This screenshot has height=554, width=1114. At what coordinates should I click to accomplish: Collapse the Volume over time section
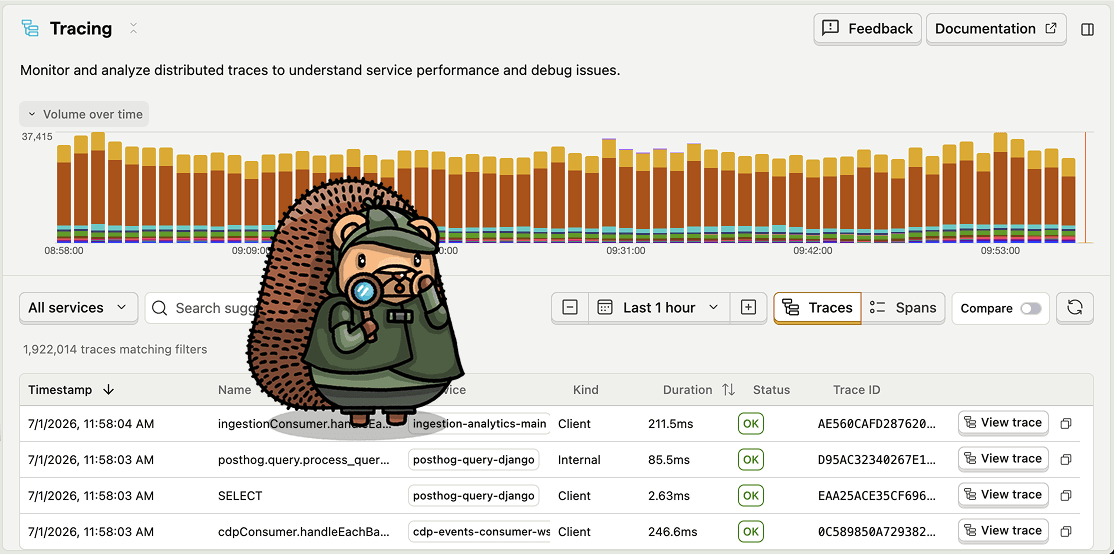[84, 114]
